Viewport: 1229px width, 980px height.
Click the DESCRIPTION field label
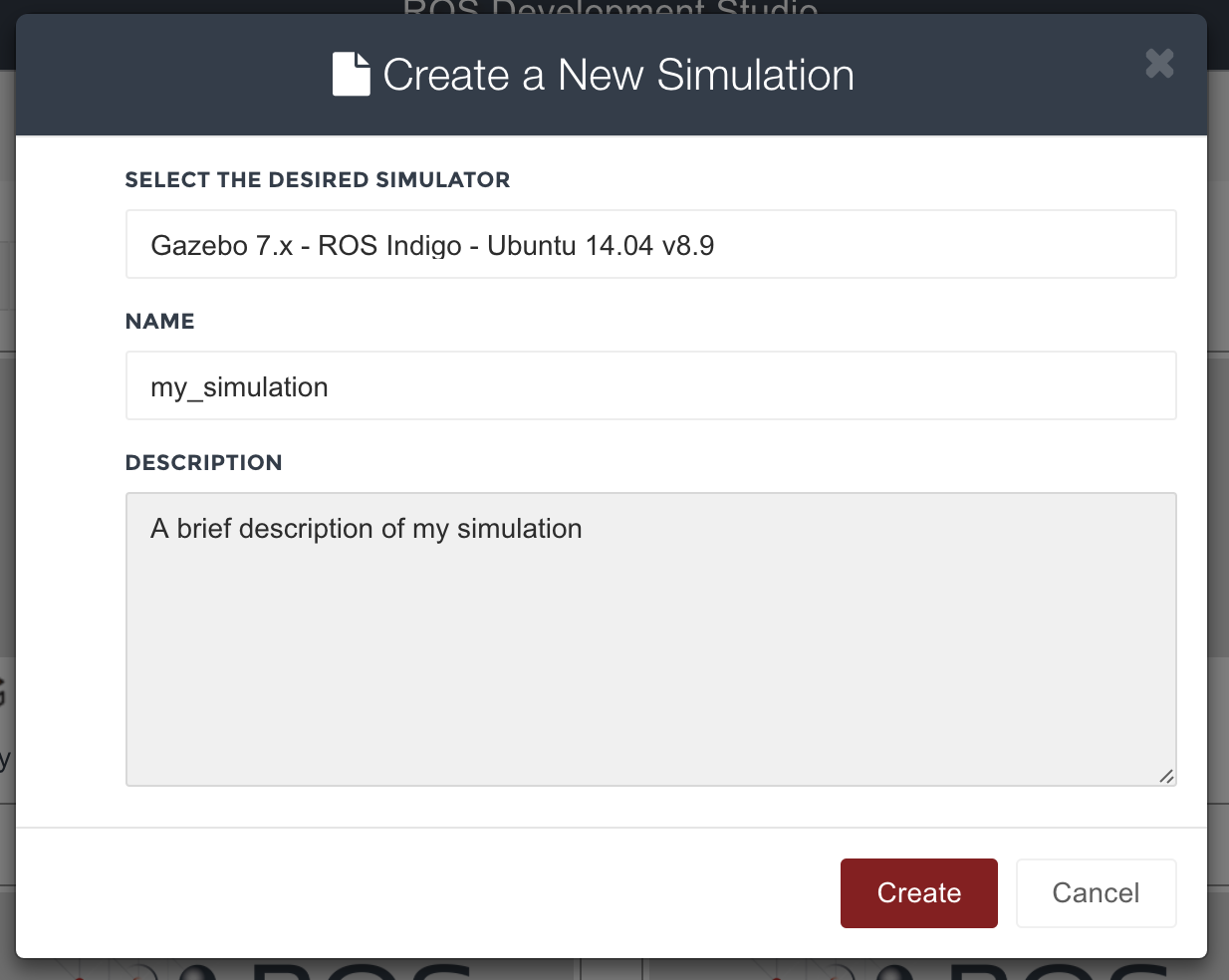203,463
